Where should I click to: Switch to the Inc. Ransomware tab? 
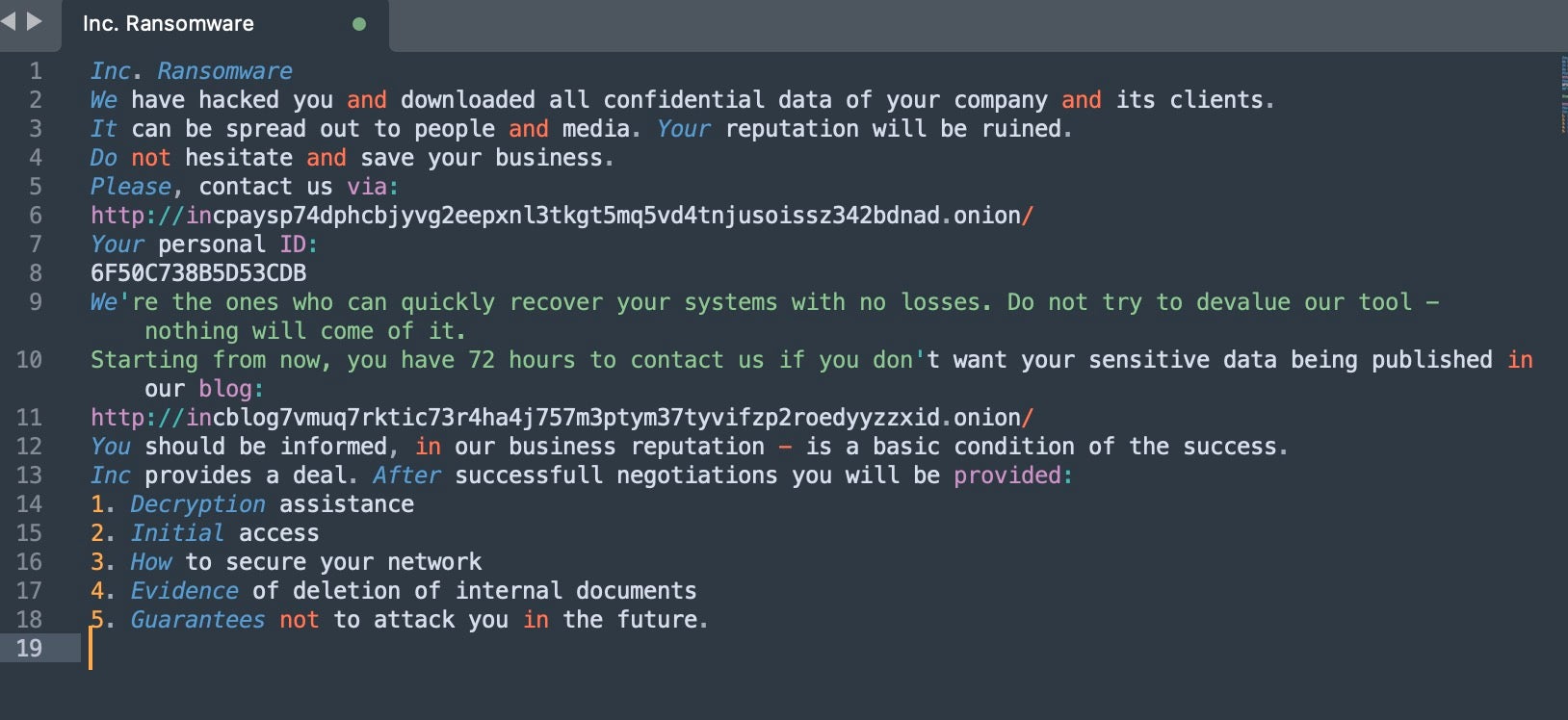[169, 24]
